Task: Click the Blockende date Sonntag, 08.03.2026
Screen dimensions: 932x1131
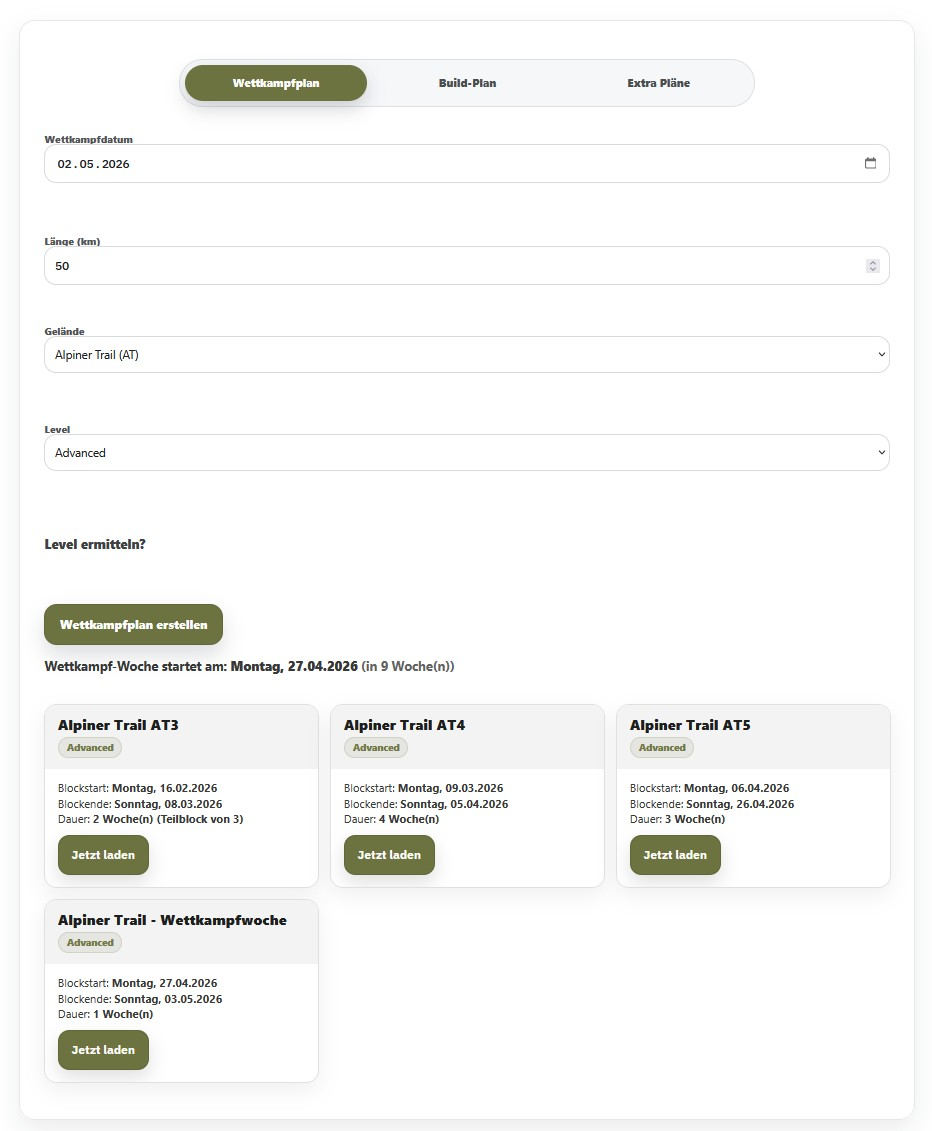Action: 168,804
